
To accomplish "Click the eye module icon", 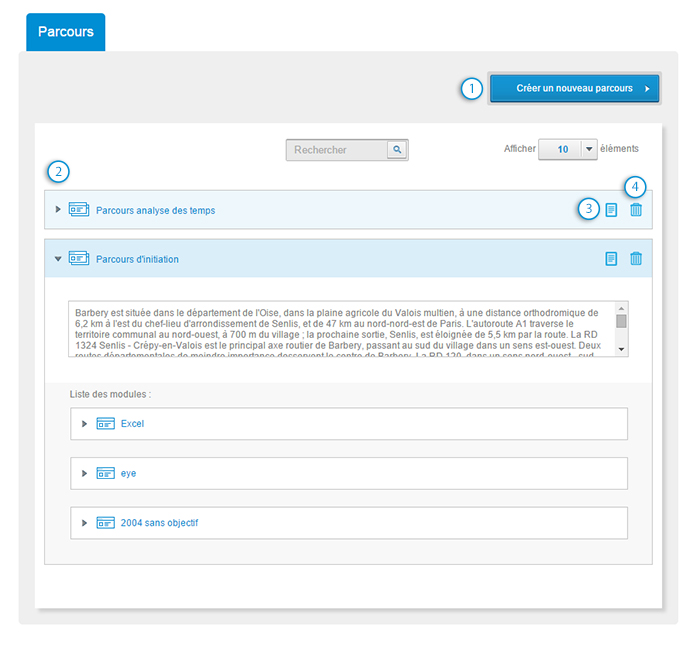I will (x=105, y=473).
